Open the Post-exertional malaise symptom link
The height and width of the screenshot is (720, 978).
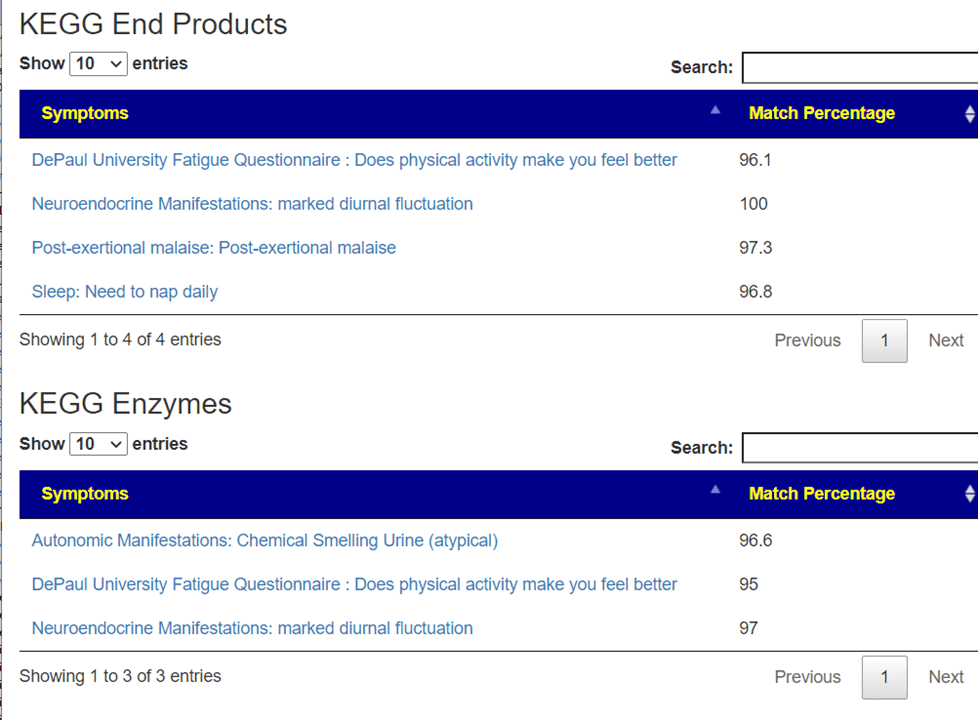pos(213,248)
